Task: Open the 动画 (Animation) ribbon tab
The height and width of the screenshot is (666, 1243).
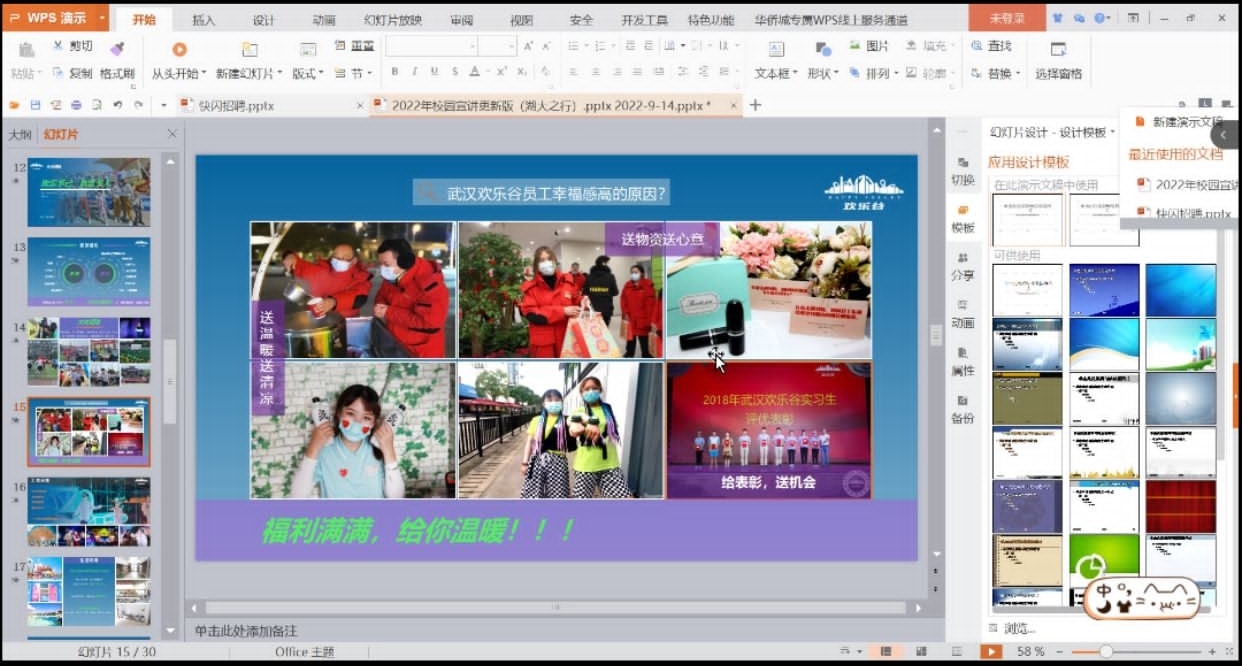Action: point(324,20)
